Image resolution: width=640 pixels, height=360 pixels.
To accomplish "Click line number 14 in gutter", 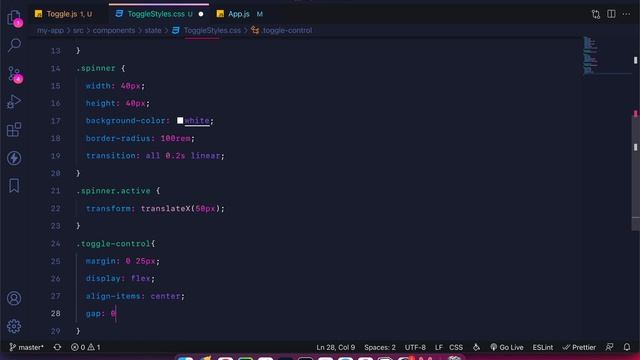I will [x=56, y=68].
